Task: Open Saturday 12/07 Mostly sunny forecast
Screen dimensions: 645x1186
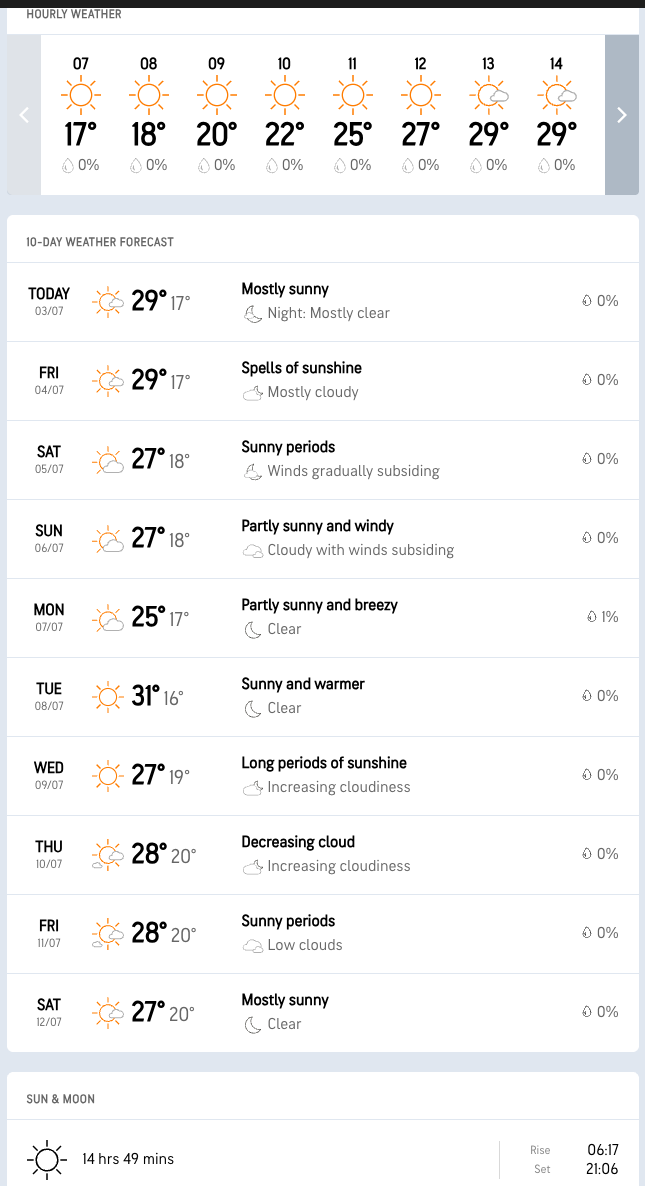Action: [x=322, y=1012]
